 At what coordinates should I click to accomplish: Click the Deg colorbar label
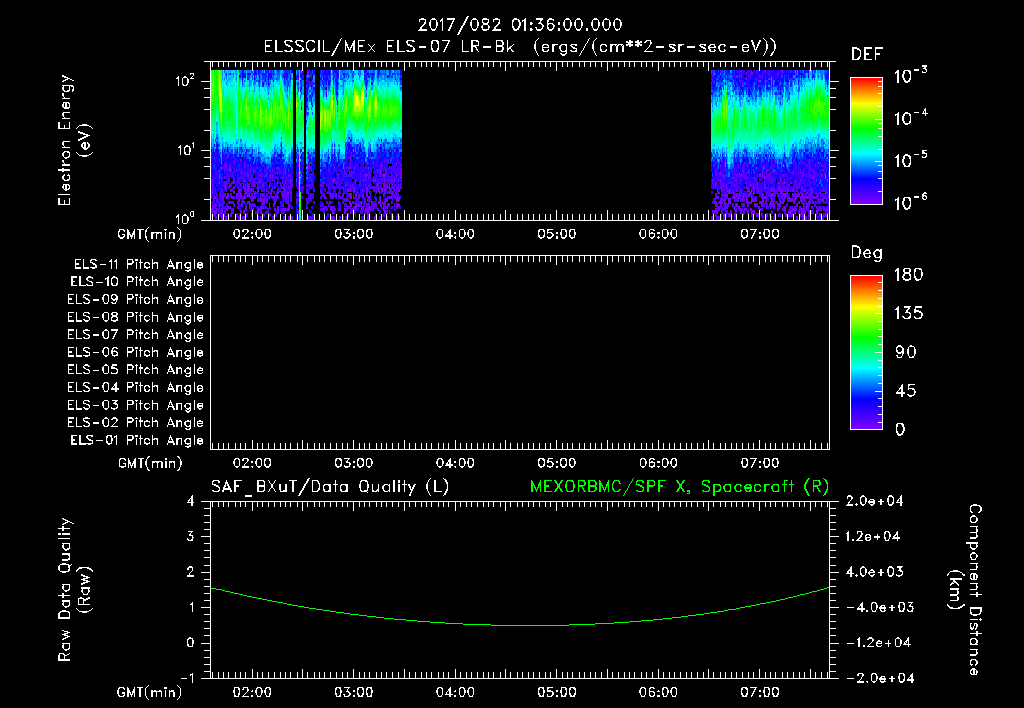point(867,253)
